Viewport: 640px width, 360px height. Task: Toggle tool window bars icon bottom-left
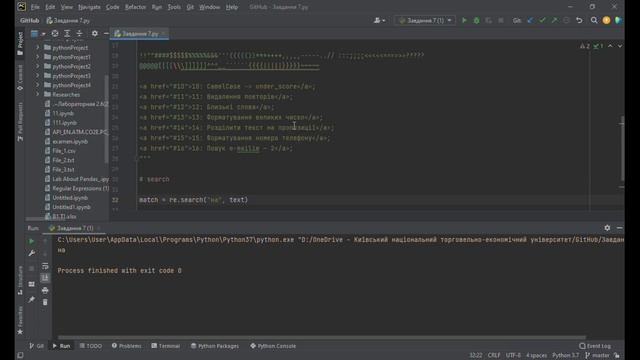point(20,355)
